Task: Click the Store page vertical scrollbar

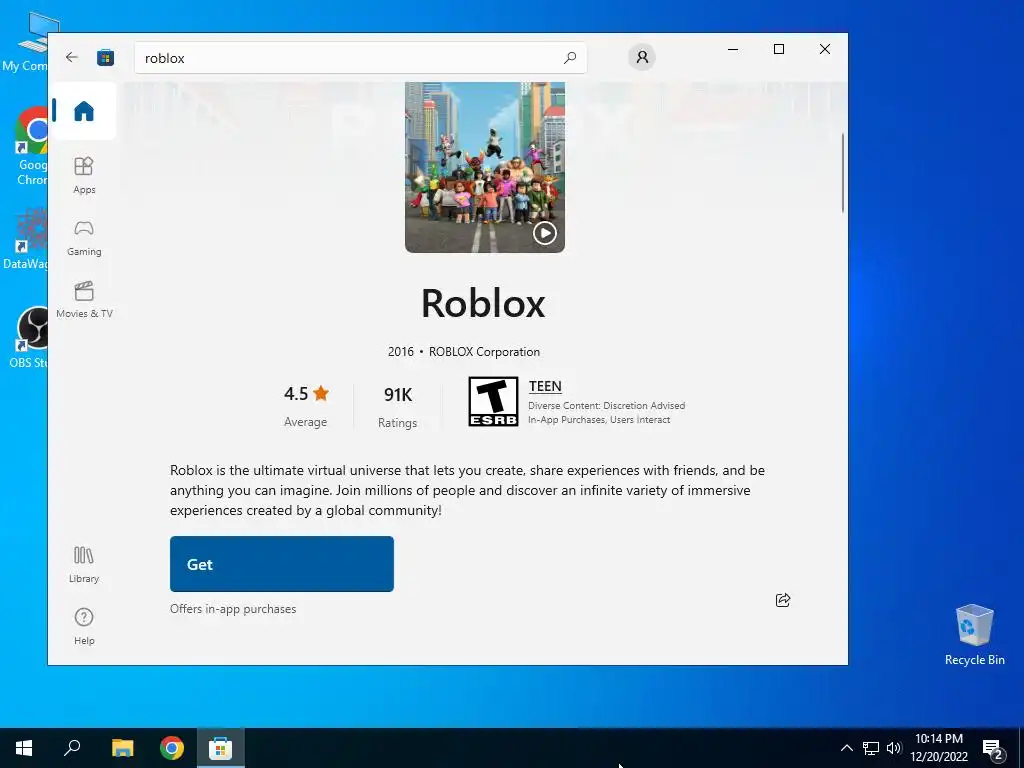Action: click(842, 173)
